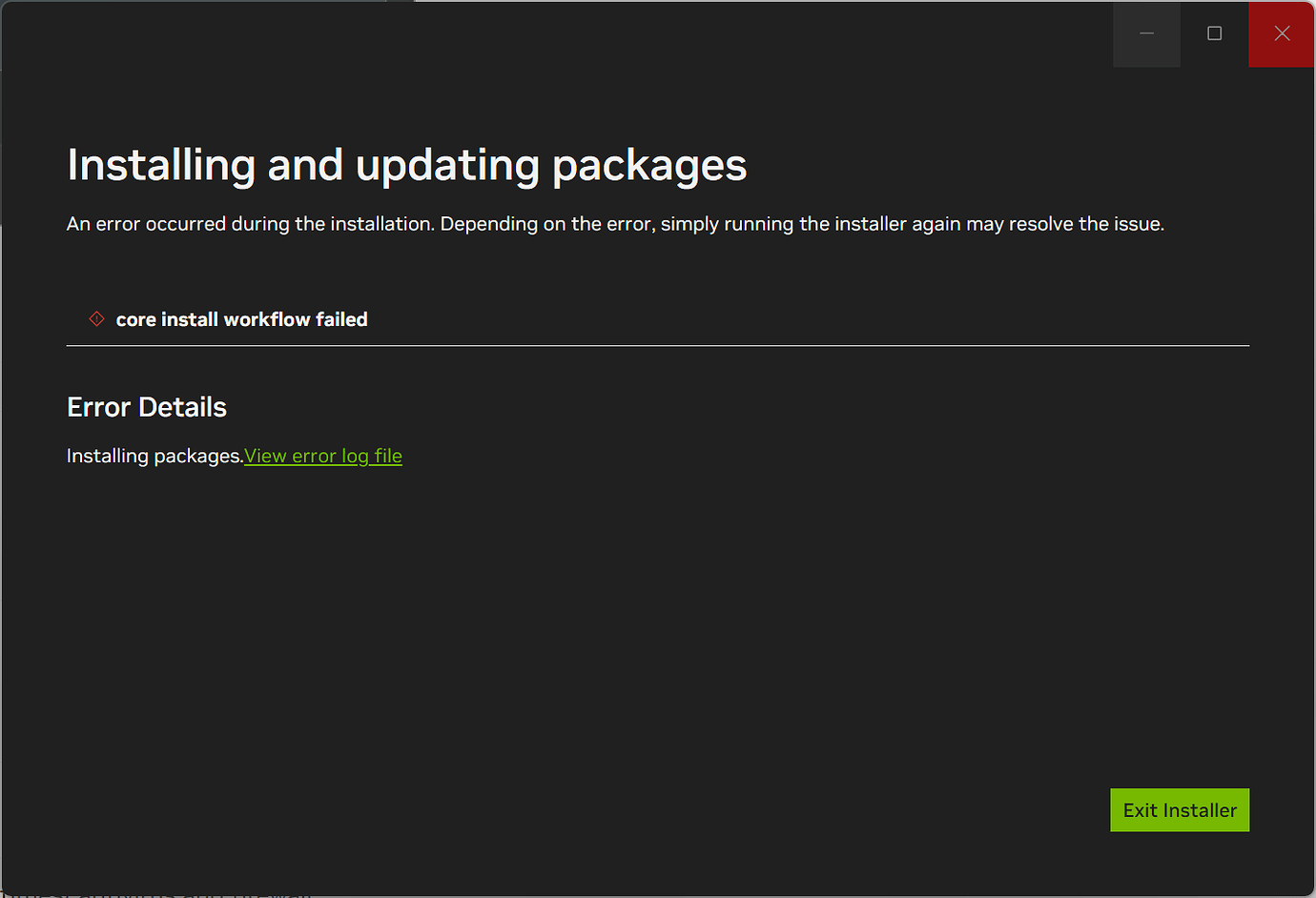The width and height of the screenshot is (1316, 898).
Task: Click the word "Details" in the section heading
Action: [182, 407]
